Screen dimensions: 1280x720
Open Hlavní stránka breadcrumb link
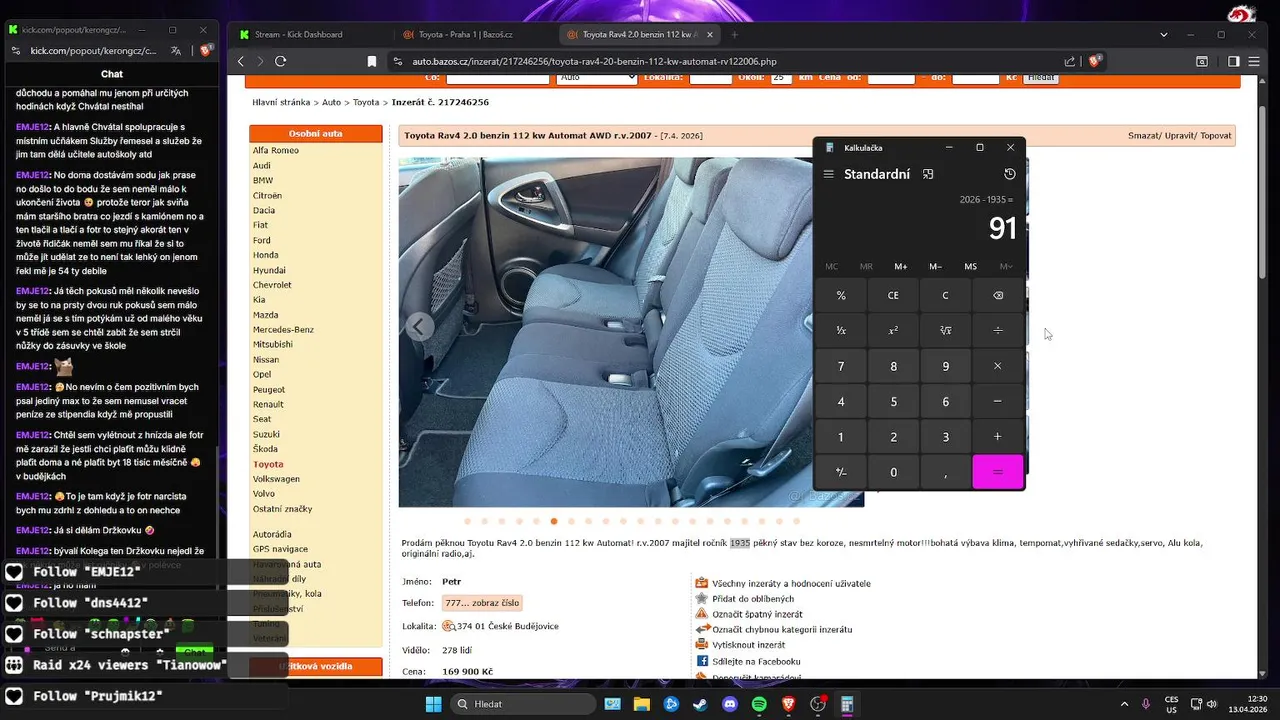point(282,102)
